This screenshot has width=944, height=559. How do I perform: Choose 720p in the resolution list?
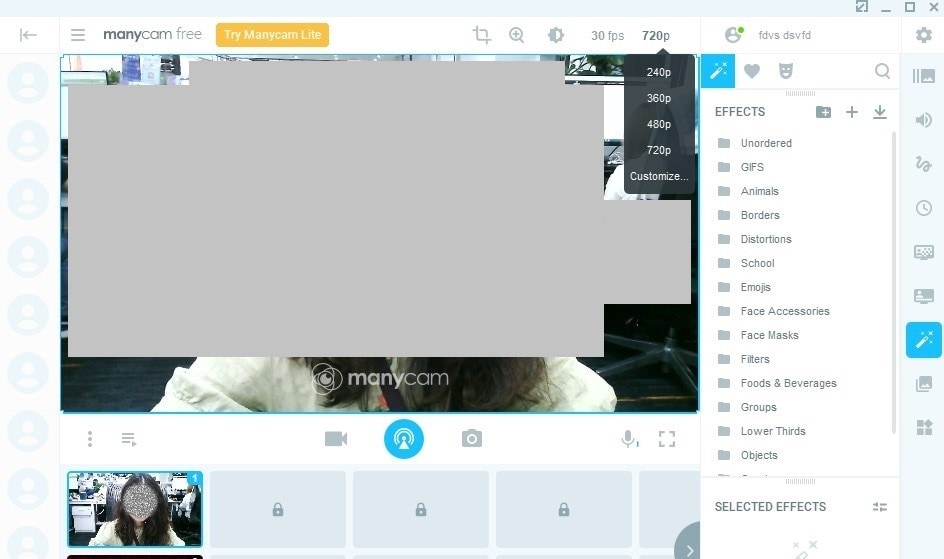point(659,150)
